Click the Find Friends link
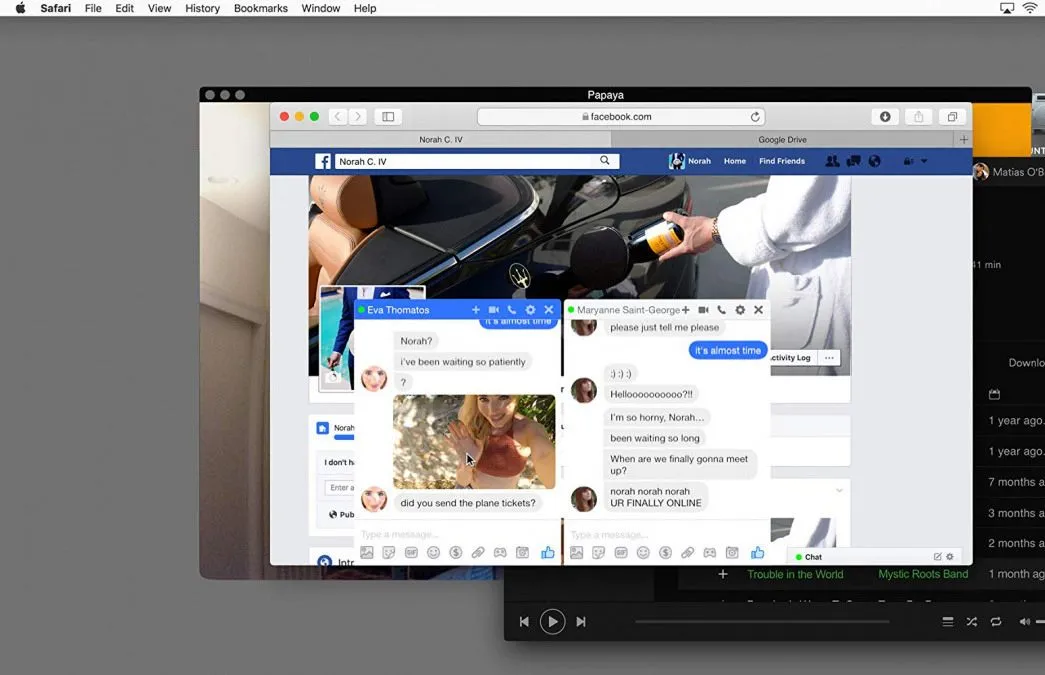The width and height of the screenshot is (1045, 675). tap(782, 161)
